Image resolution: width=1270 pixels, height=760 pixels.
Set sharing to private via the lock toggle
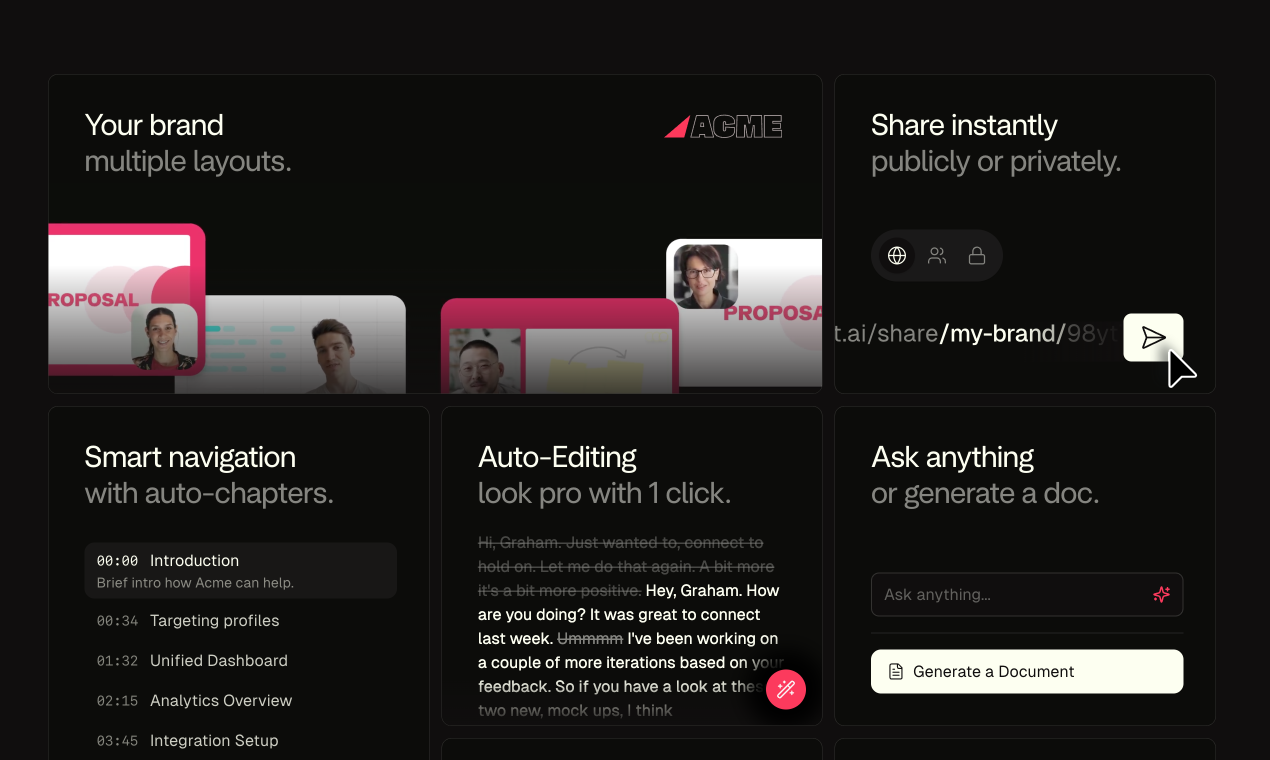pos(977,255)
